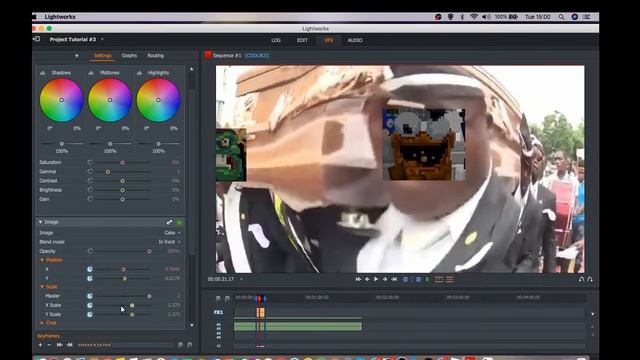Open the timecode dropdown arrow by 00:00:21.17
The image size is (640, 360).
click(x=241, y=279)
